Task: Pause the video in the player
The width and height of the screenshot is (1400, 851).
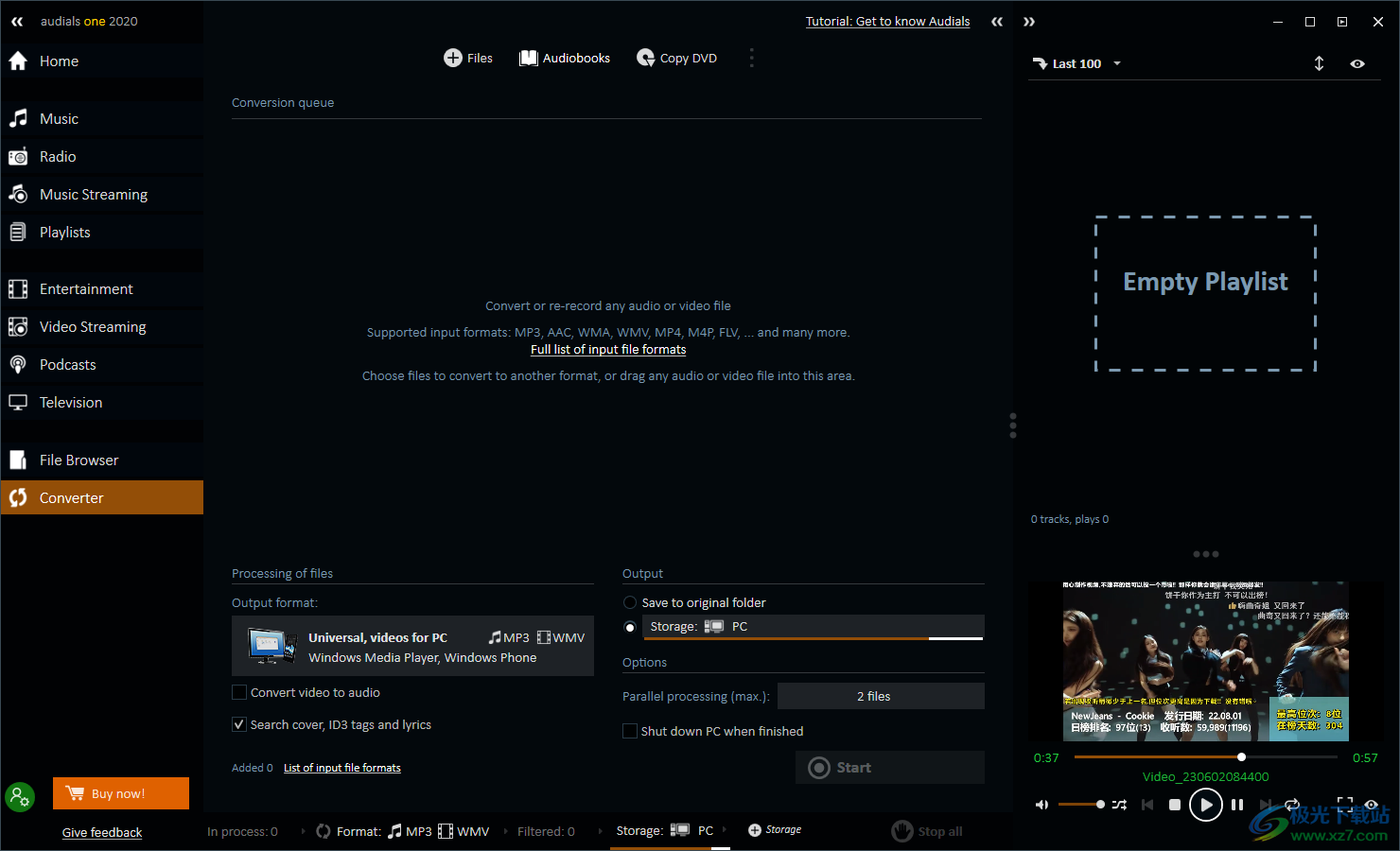Action: (x=1236, y=805)
